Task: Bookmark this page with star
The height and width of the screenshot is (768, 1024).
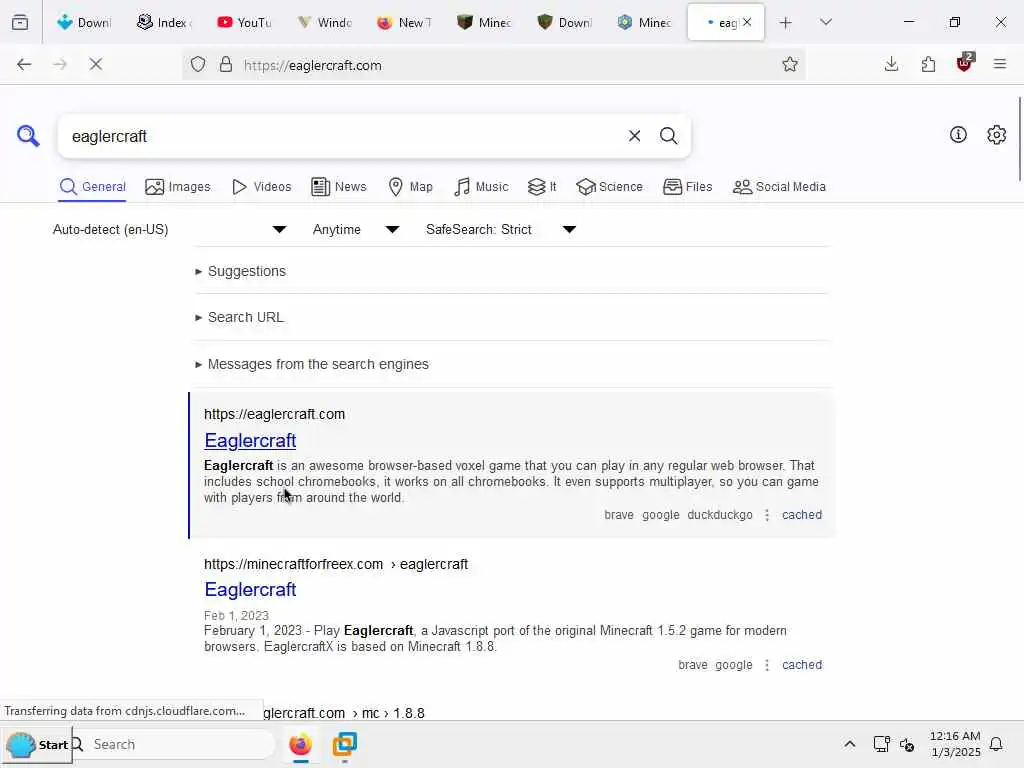Action: coord(790,64)
